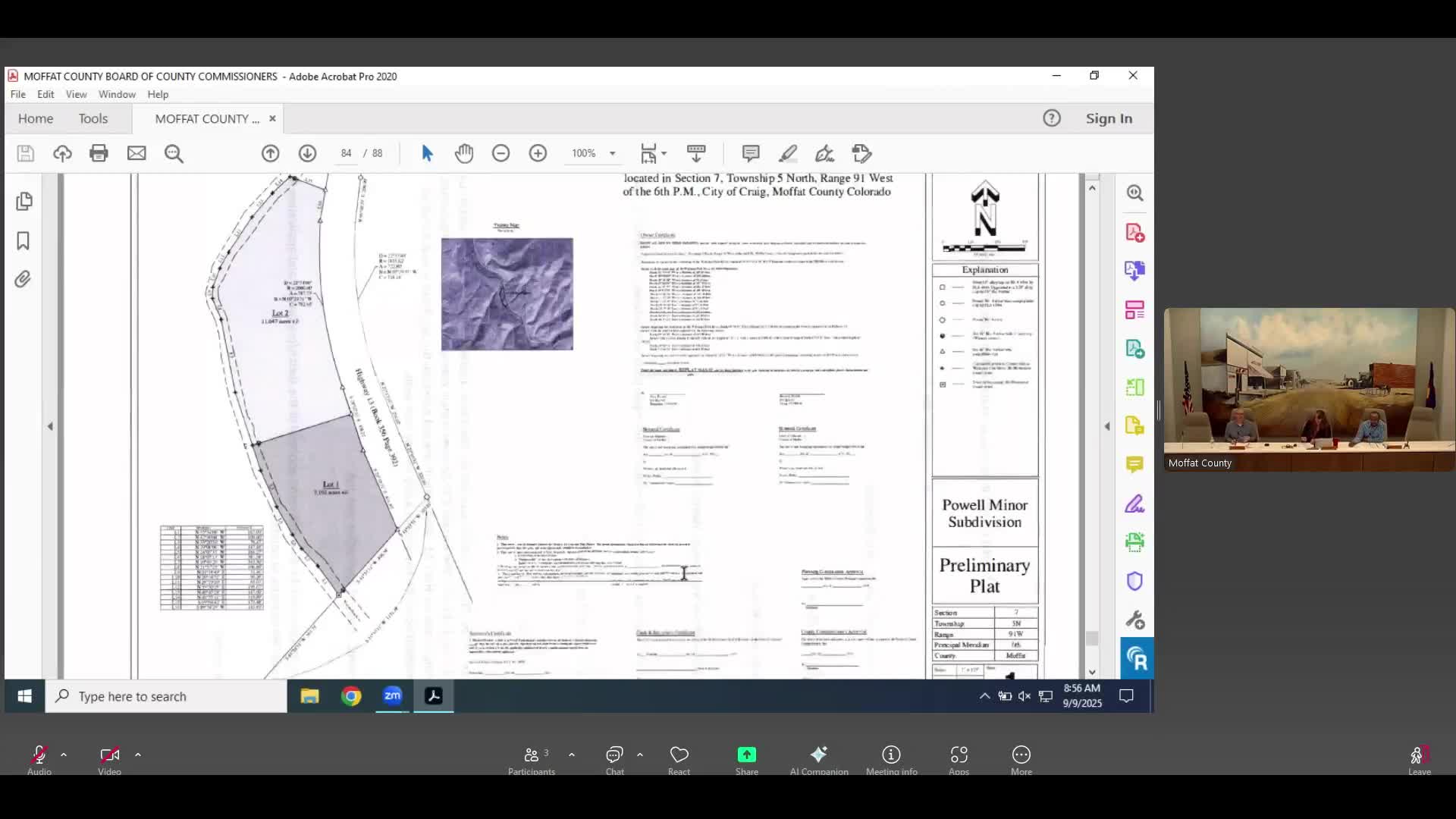1456x819 pixels.
Task: Click the page number field showing 84
Action: [x=347, y=153]
